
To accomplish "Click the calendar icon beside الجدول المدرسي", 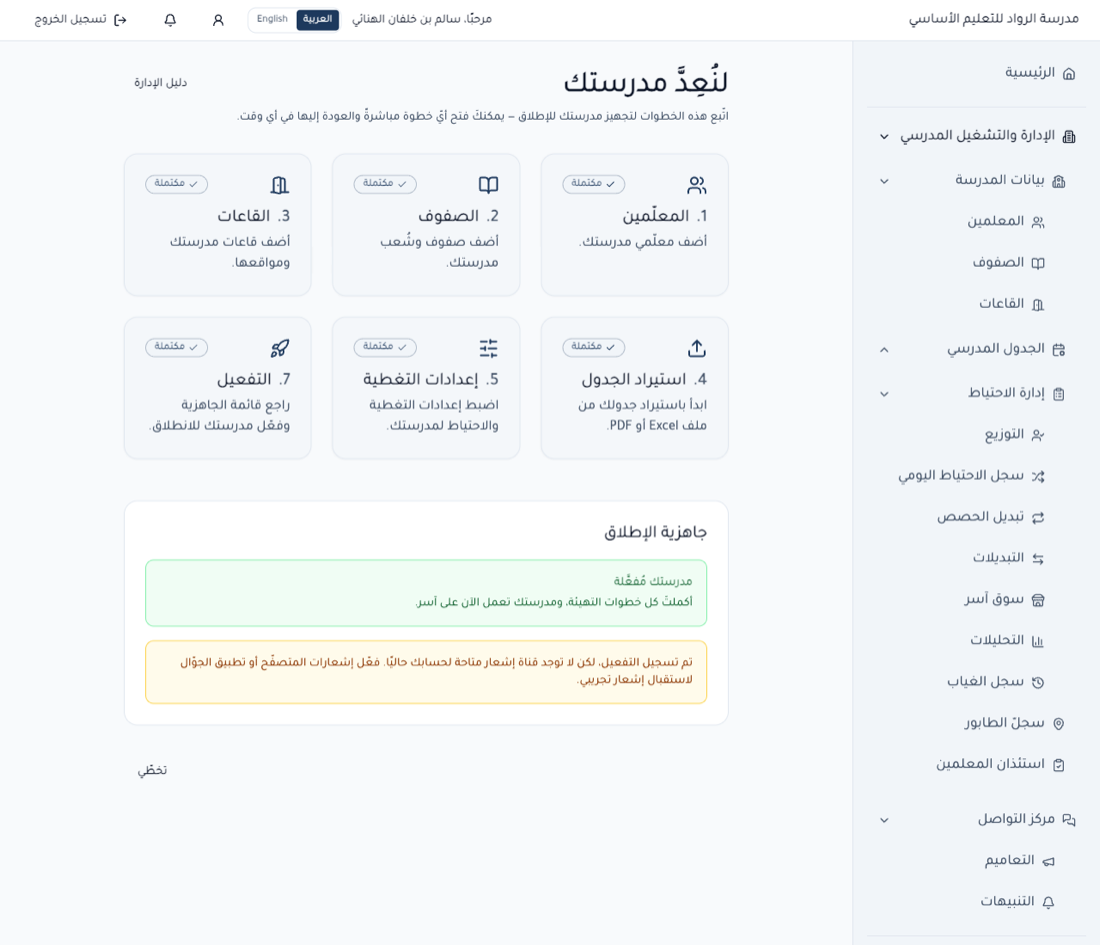I will point(1059,349).
